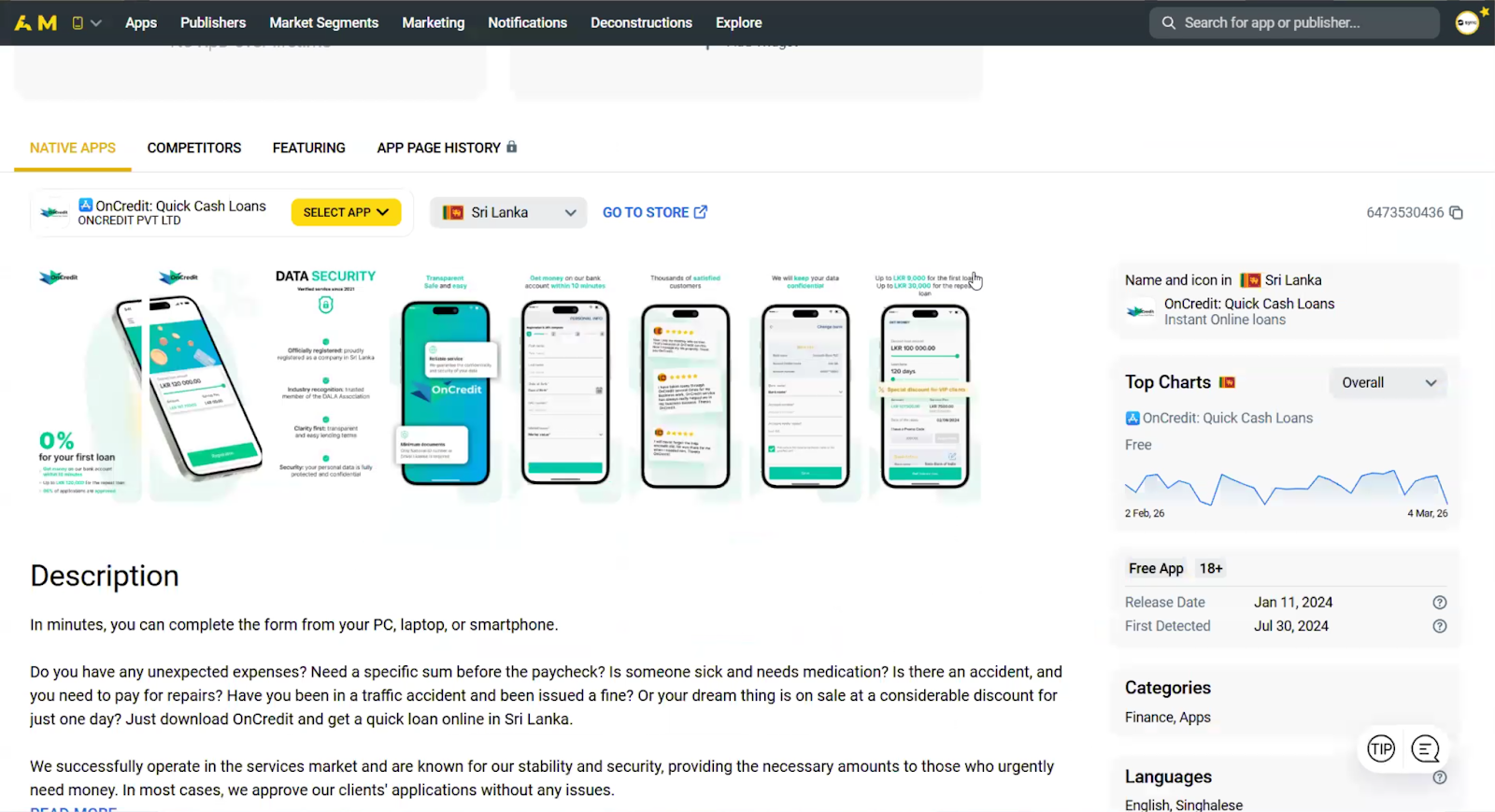Open the Sri Lanka country dropdown

[x=508, y=213]
